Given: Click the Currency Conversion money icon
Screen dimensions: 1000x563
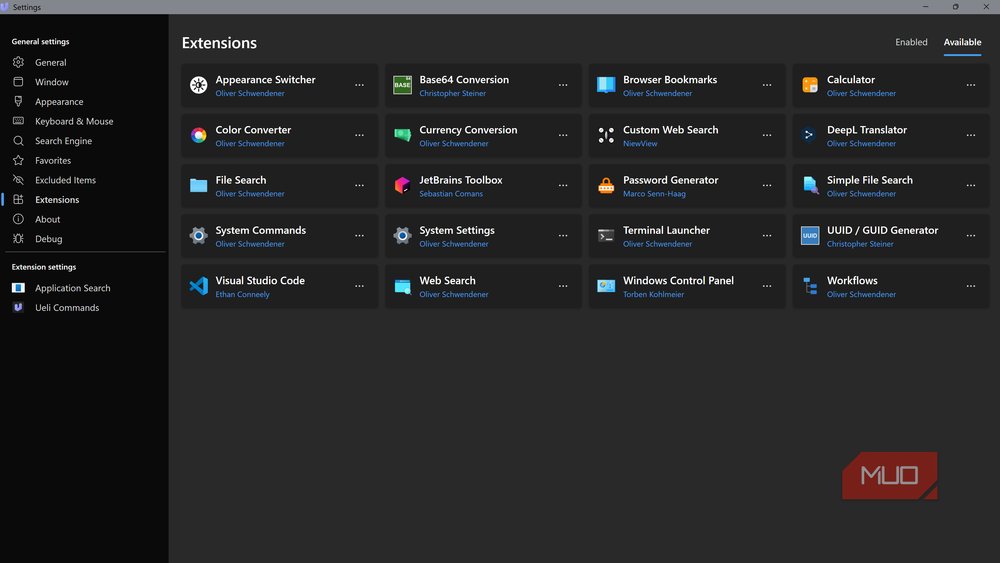Looking at the screenshot, I should coord(402,135).
